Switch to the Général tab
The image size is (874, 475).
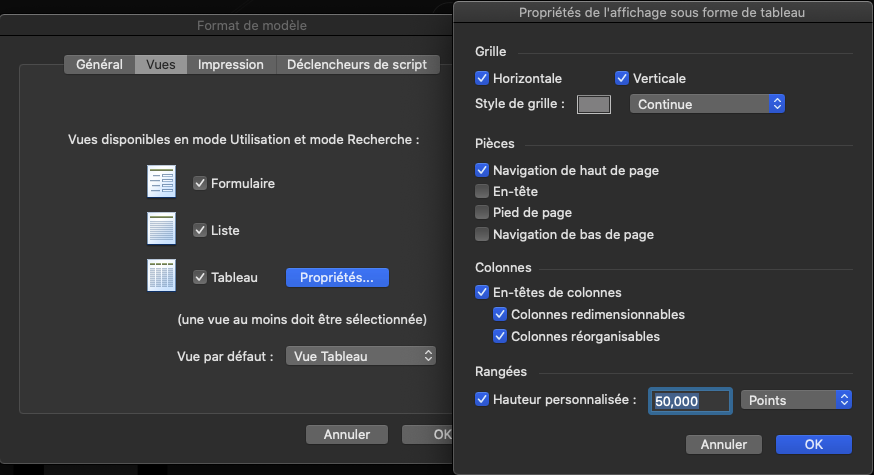click(100, 64)
